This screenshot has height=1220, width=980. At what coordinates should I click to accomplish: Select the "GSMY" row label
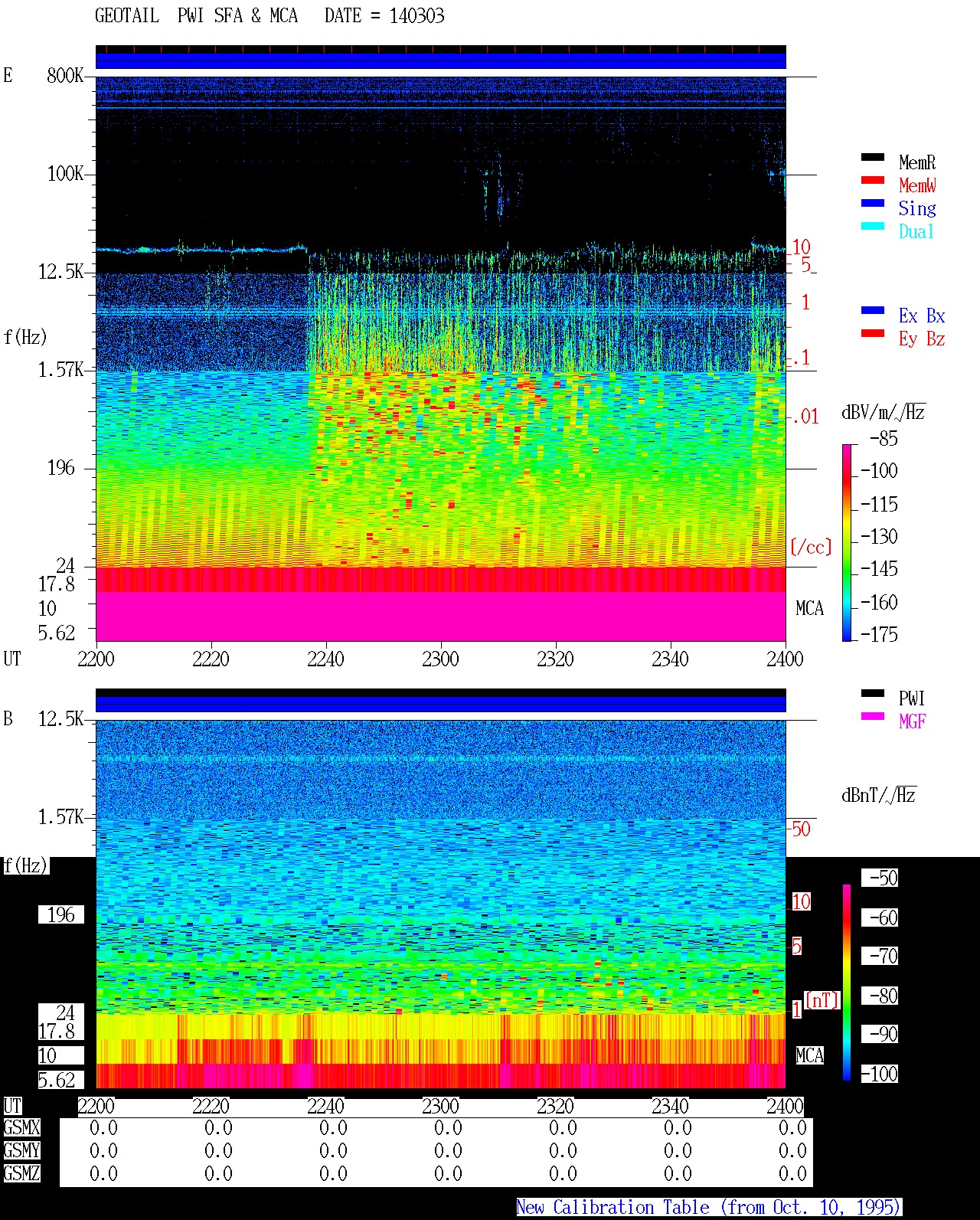[21, 1150]
